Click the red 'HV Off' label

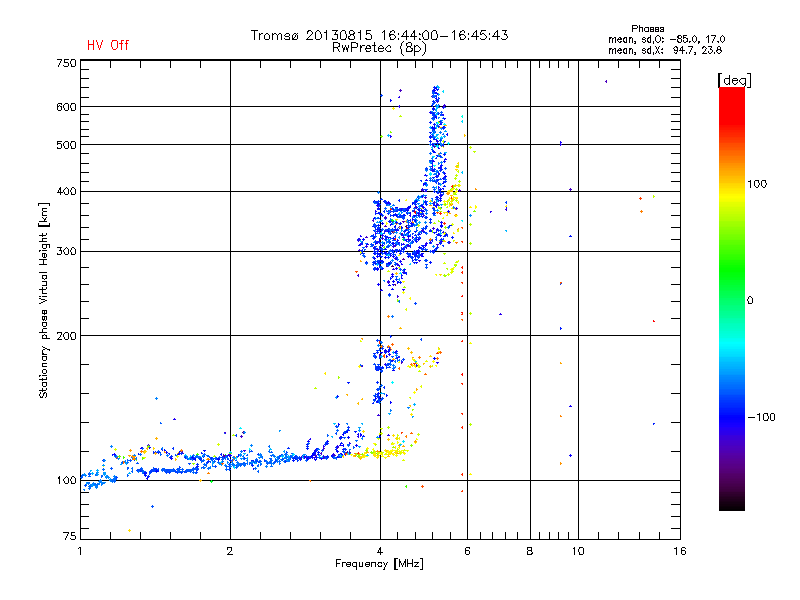(x=108, y=45)
